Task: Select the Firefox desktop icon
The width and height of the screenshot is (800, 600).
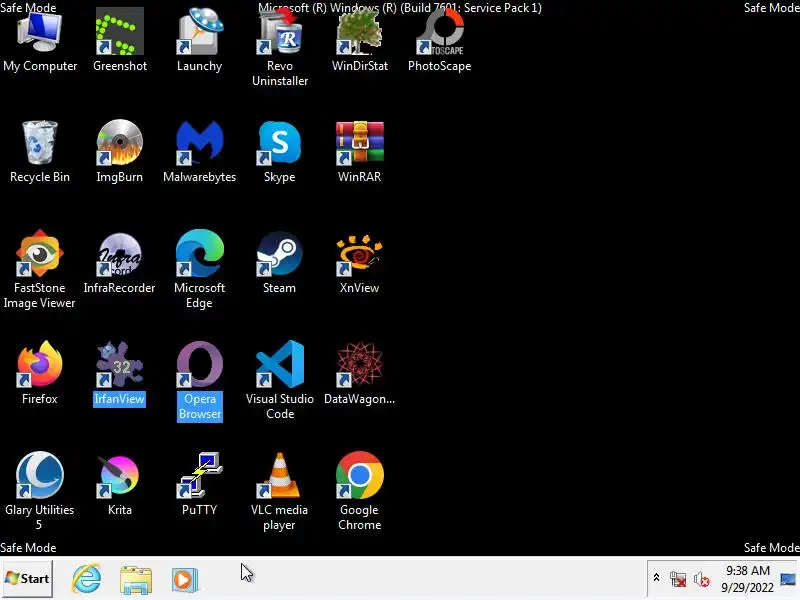Action: (x=40, y=364)
